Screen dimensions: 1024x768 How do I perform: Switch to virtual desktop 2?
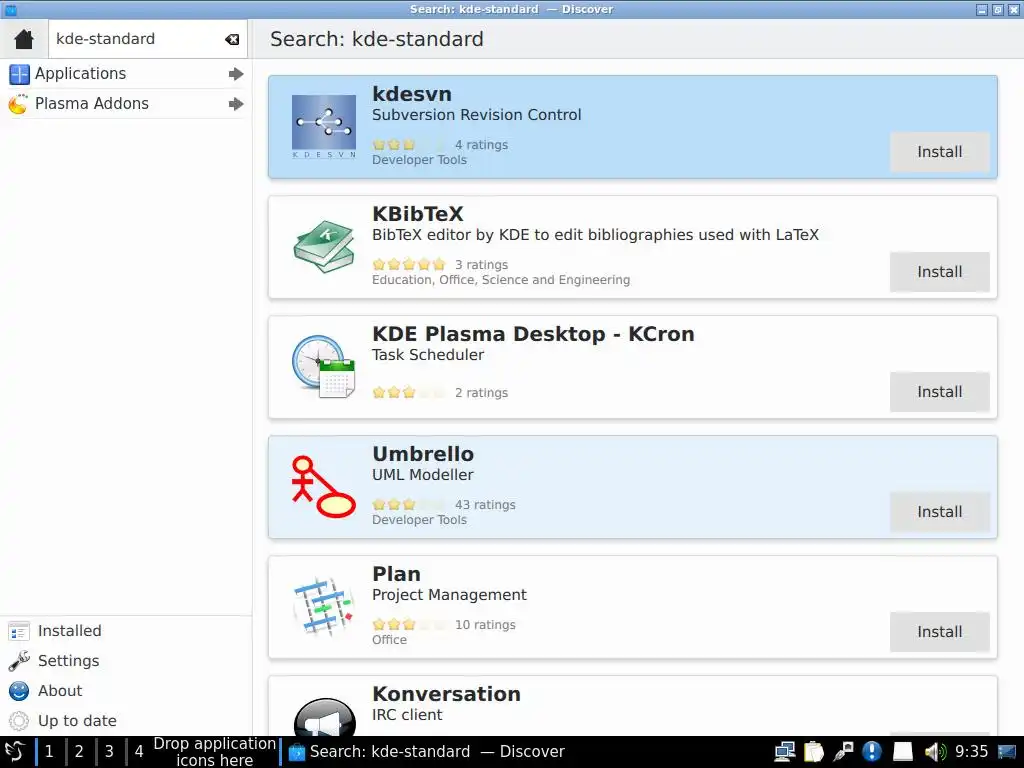tap(79, 752)
